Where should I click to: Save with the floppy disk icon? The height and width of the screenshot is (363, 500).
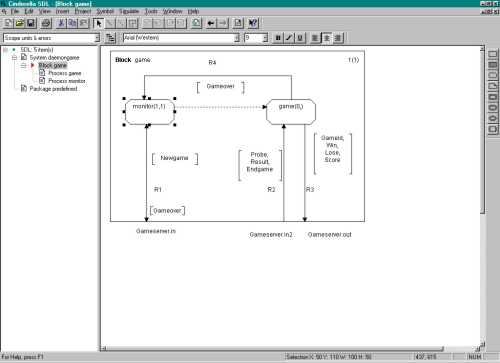31,23
